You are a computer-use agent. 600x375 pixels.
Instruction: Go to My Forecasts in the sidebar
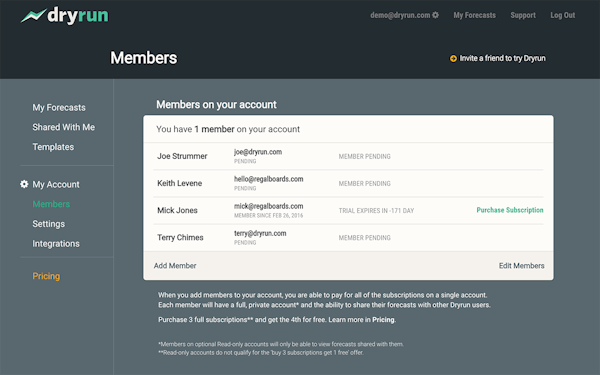point(59,108)
